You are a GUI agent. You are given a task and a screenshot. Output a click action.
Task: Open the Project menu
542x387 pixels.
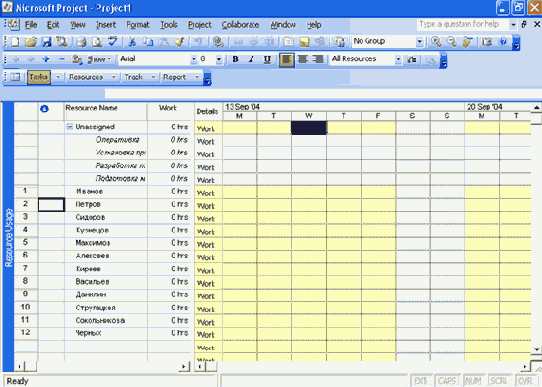199,25
